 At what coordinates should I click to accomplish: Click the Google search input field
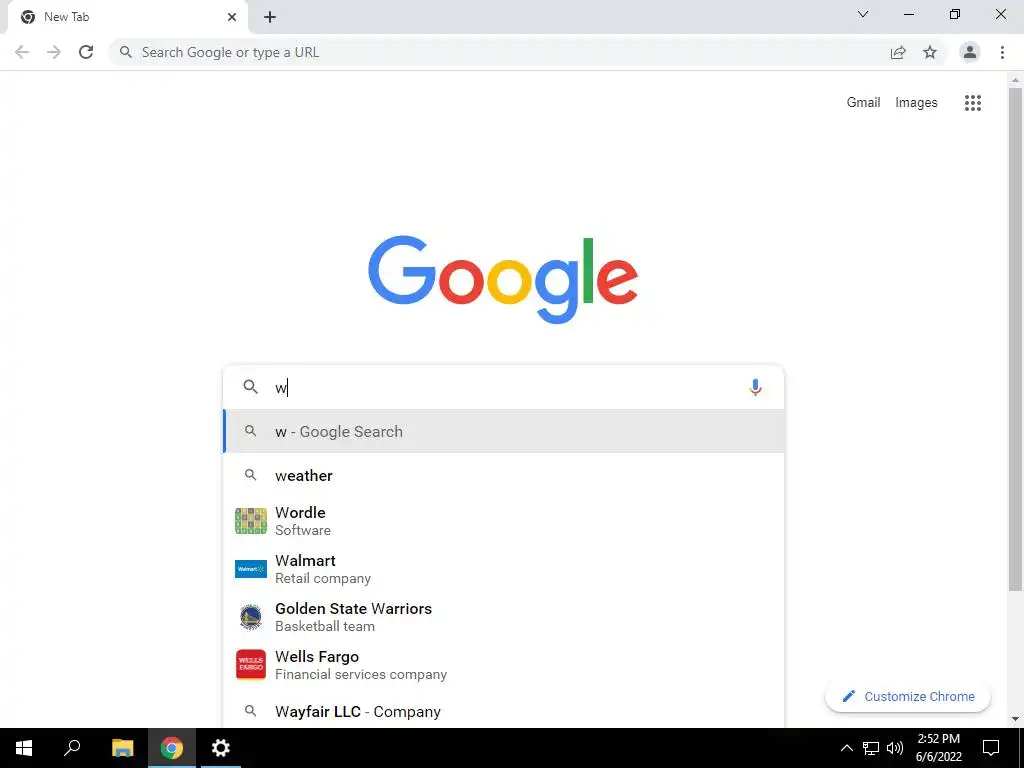(x=503, y=387)
